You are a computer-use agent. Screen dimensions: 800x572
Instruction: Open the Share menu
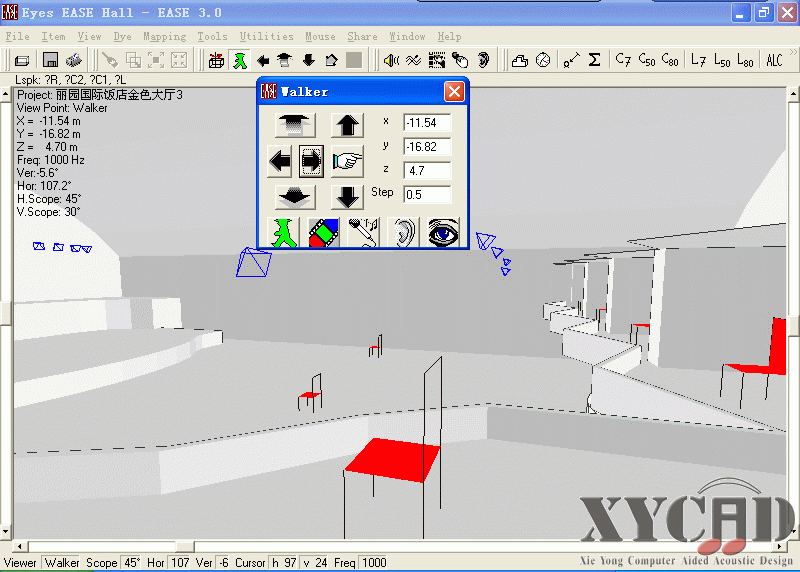[362, 36]
